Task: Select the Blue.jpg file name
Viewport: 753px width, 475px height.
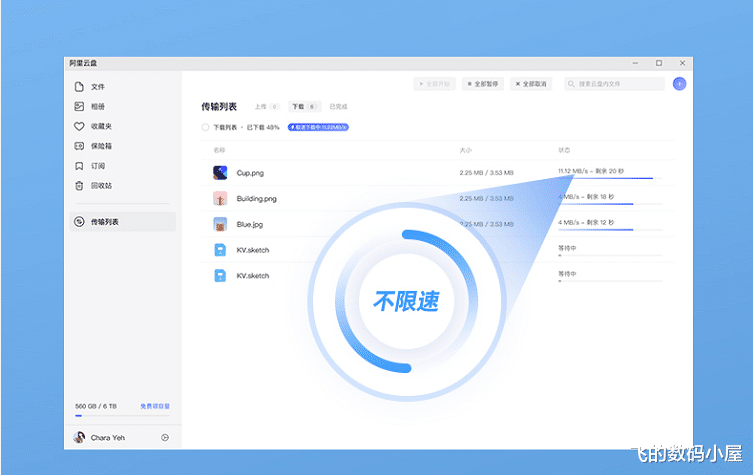Action: point(250,224)
